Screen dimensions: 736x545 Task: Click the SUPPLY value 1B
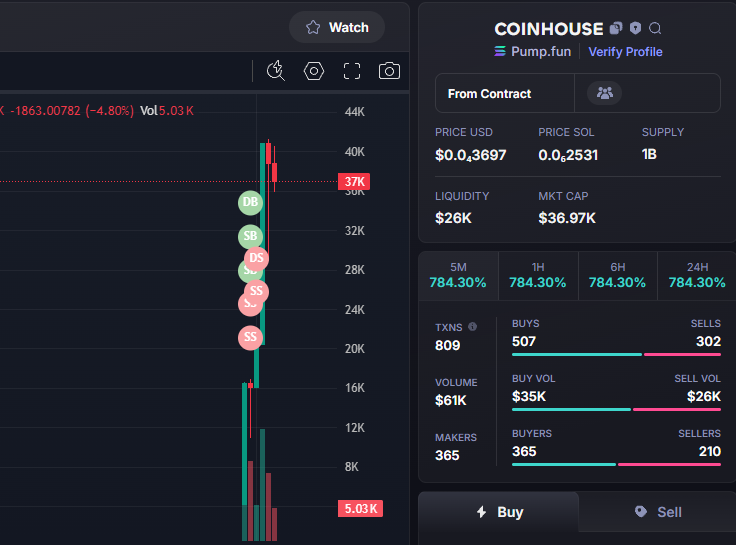point(649,154)
